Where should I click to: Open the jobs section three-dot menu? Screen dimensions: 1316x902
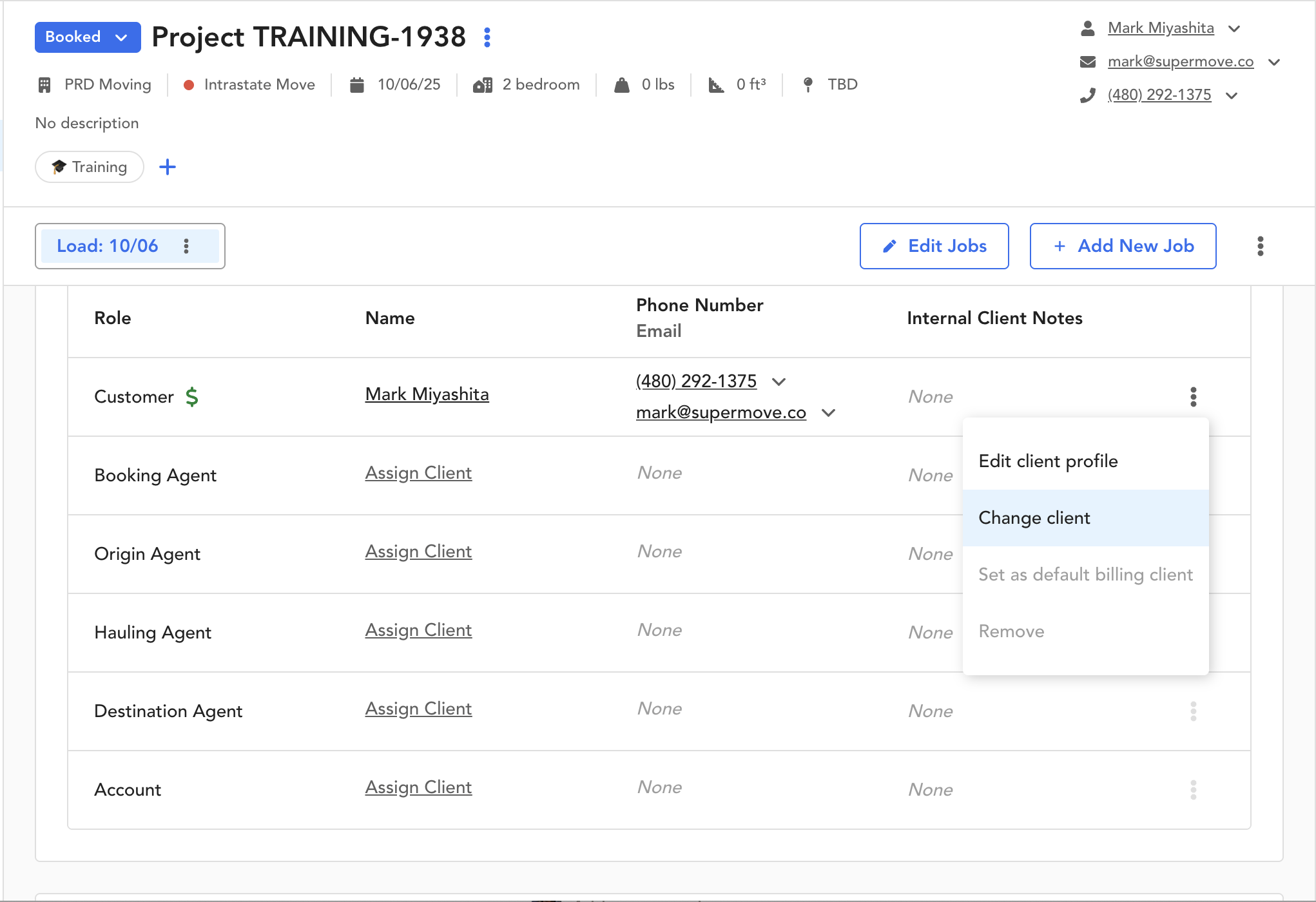point(1260,246)
